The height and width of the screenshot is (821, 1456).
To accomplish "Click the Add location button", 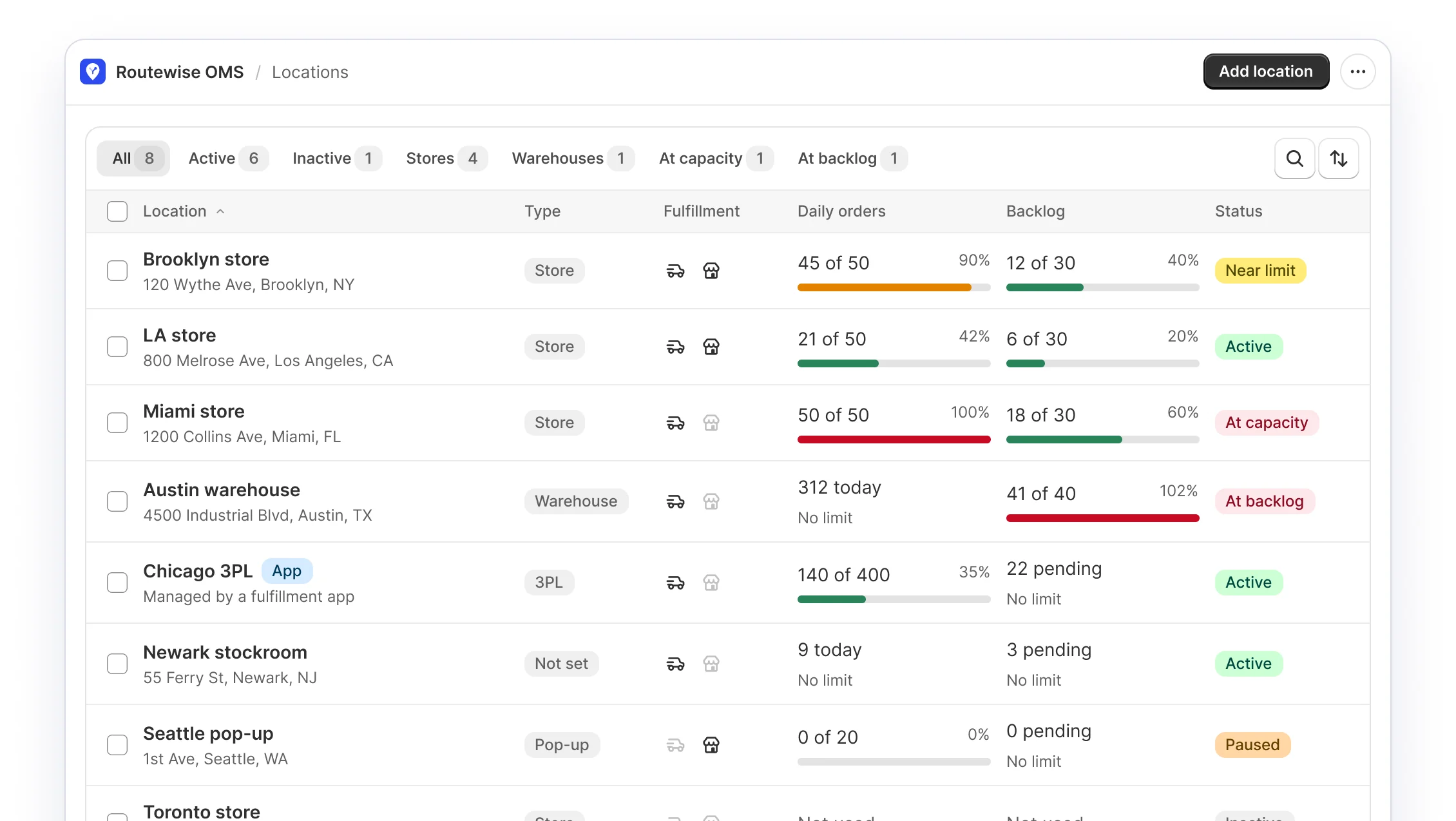I will (x=1266, y=72).
